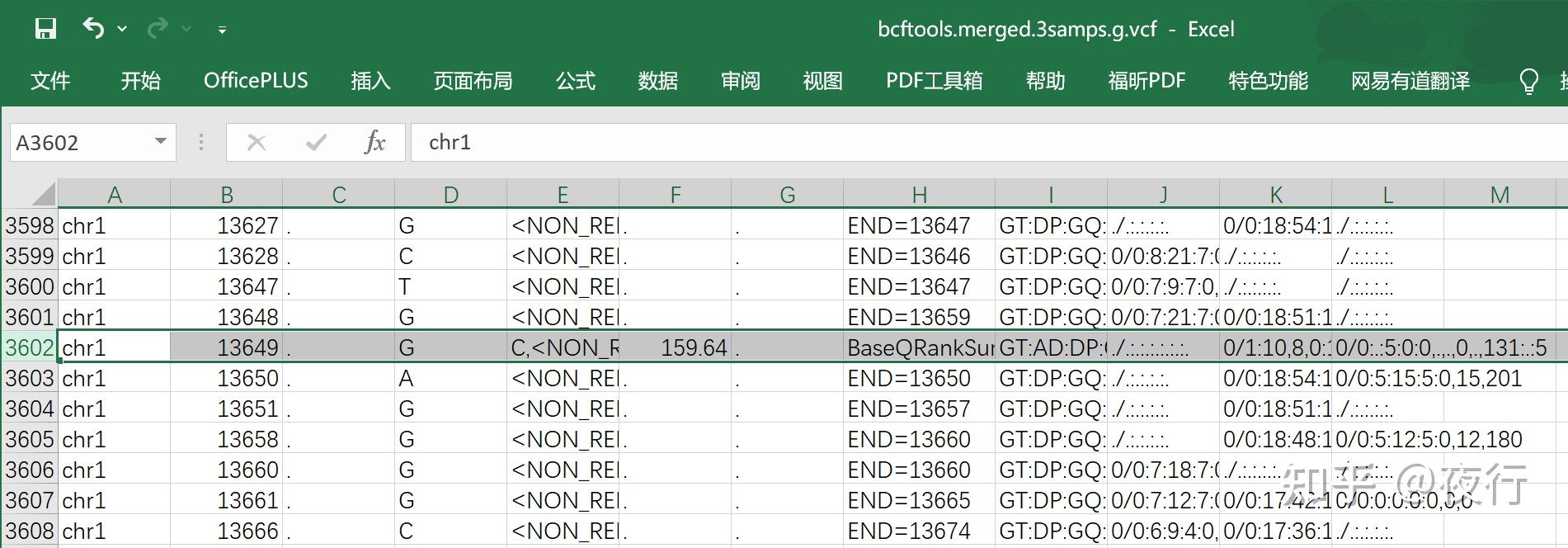Image resolution: width=1568 pixels, height=548 pixels.
Task: Expand the Name Box dropdown arrow
Action: click(161, 142)
